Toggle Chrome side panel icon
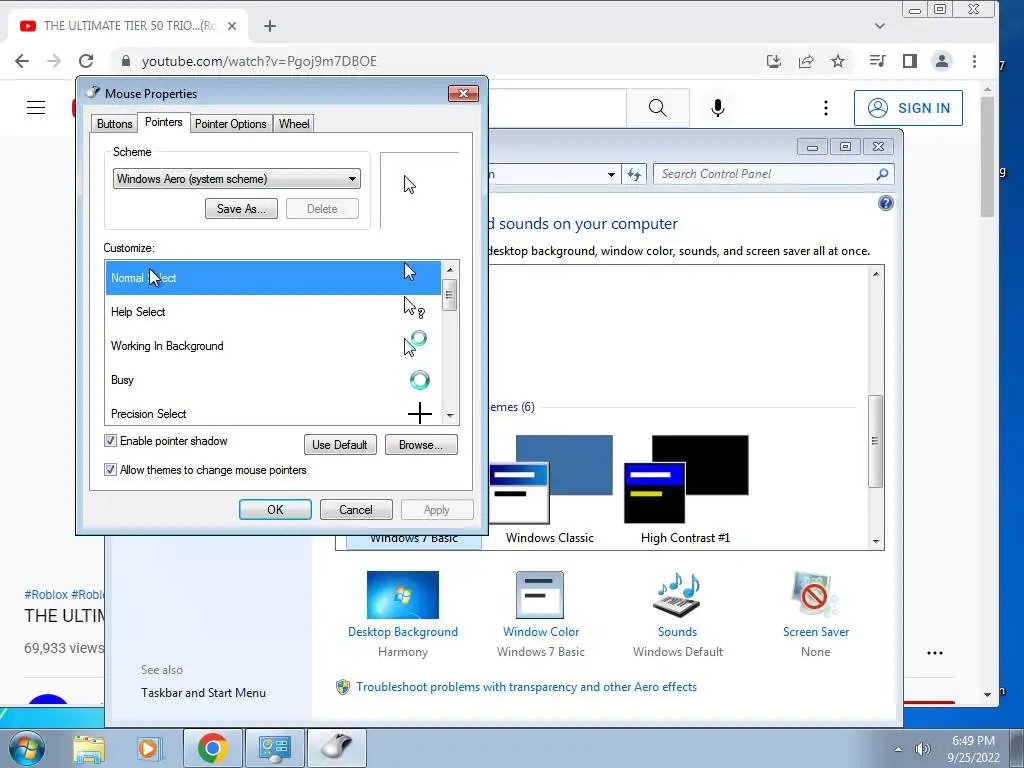Image resolution: width=1024 pixels, height=768 pixels. 910,61
